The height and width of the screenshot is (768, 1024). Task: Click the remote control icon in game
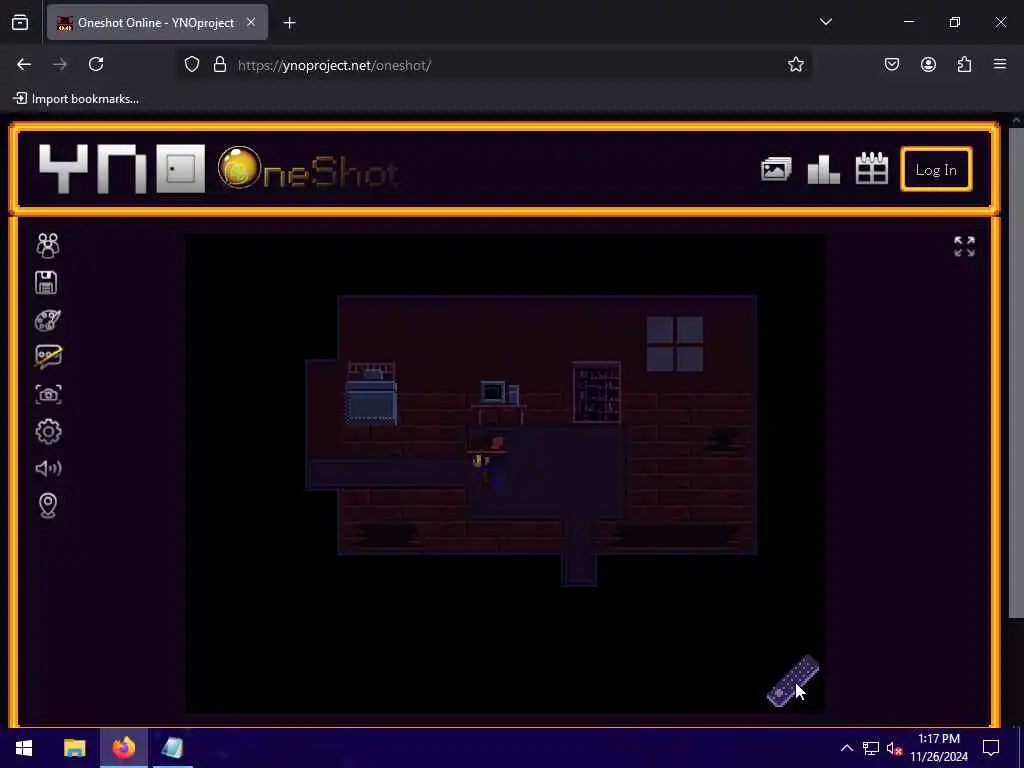792,681
